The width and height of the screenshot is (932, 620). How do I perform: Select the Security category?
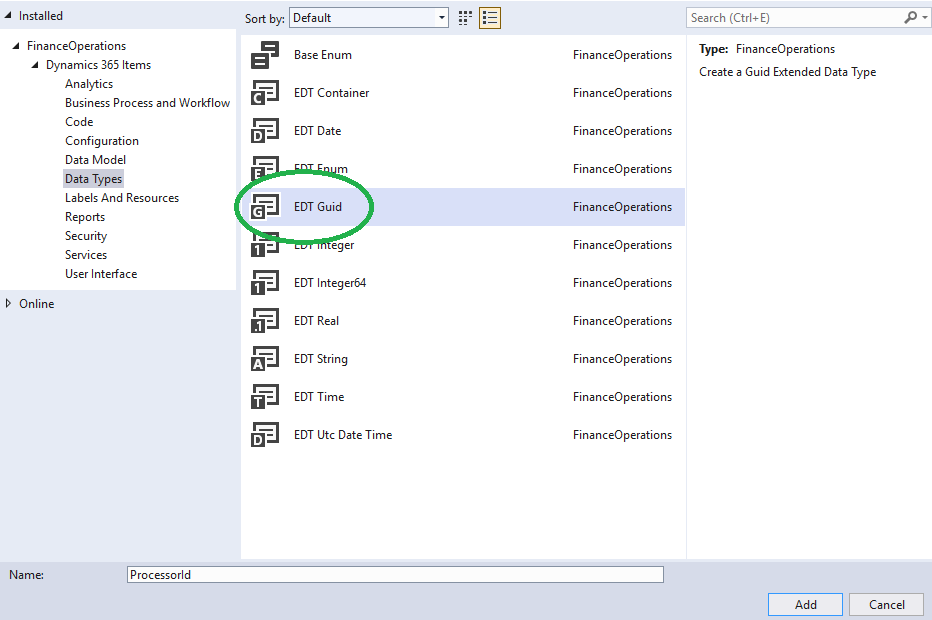(x=86, y=236)
